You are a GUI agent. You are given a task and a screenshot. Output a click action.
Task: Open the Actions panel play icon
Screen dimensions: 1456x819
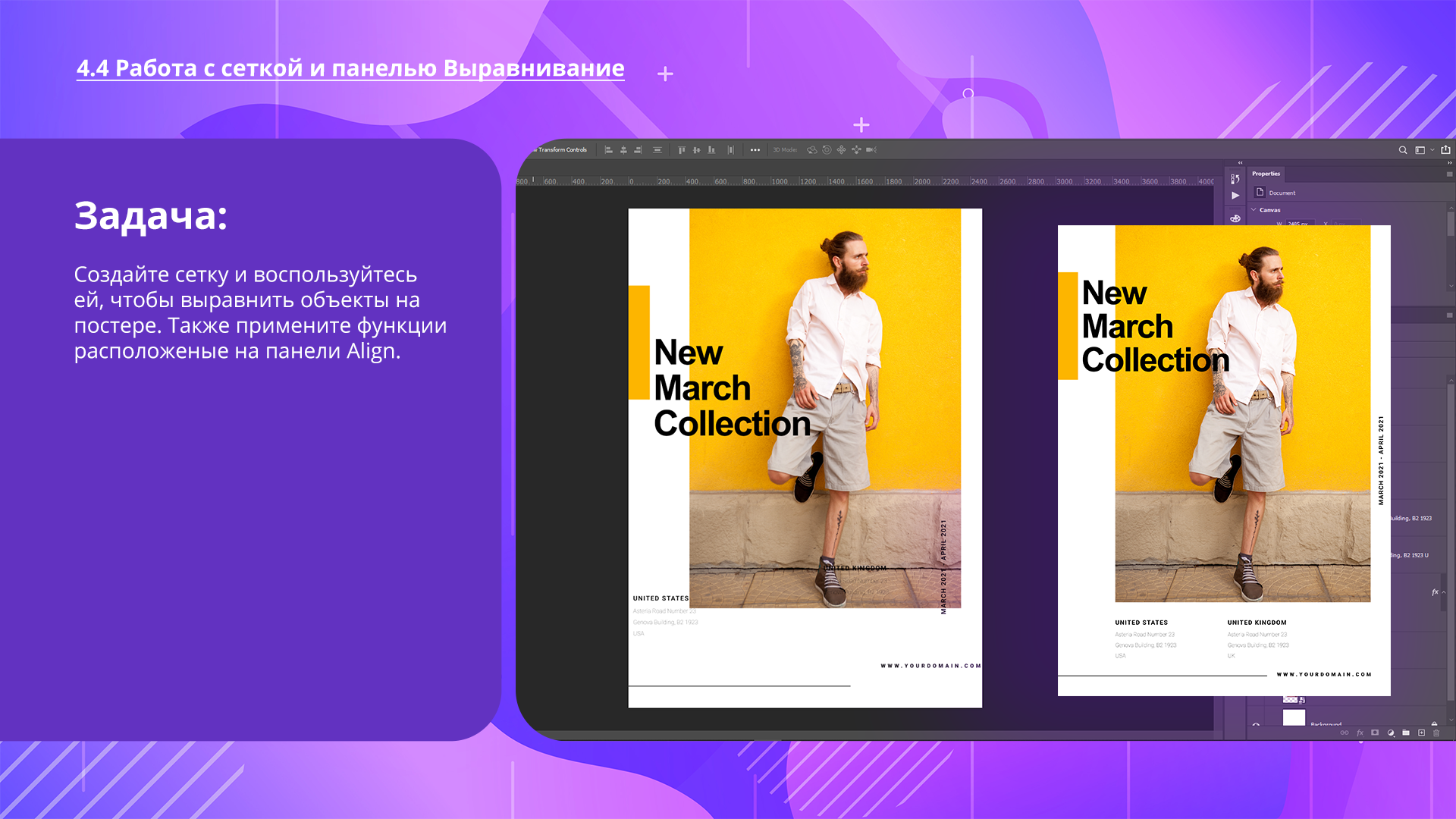(x=1235, y=196)
